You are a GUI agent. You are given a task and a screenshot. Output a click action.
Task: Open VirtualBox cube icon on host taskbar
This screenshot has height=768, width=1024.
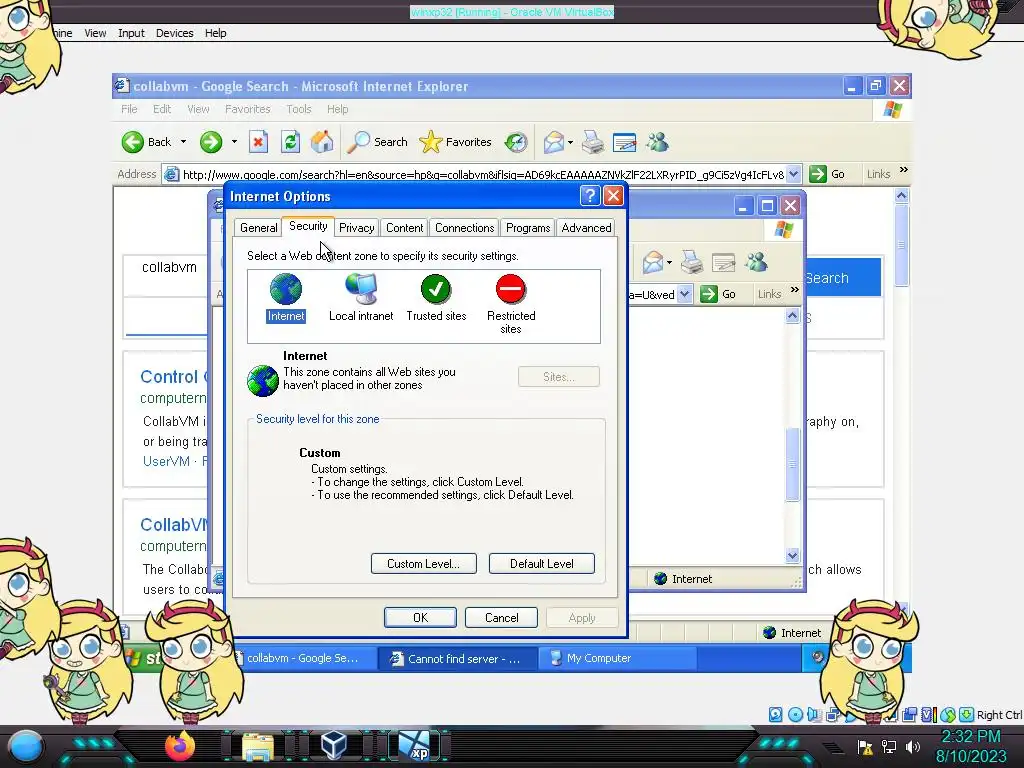coord(334,746)
